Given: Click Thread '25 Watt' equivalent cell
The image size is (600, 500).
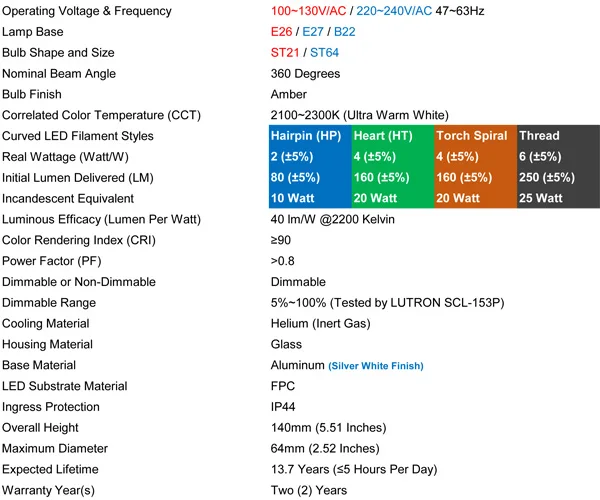Looking at the screenshot, I should click(558, 198).
